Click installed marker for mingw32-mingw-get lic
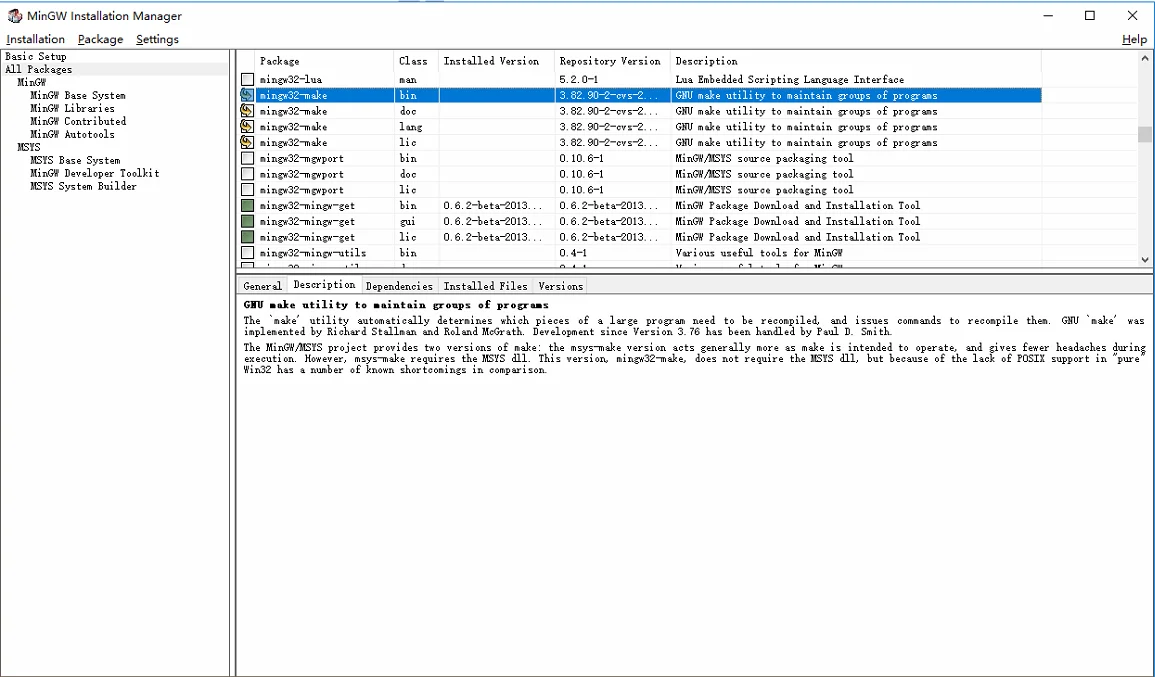1155x677 pixels. pyautogui.click(x=248, y=237)
